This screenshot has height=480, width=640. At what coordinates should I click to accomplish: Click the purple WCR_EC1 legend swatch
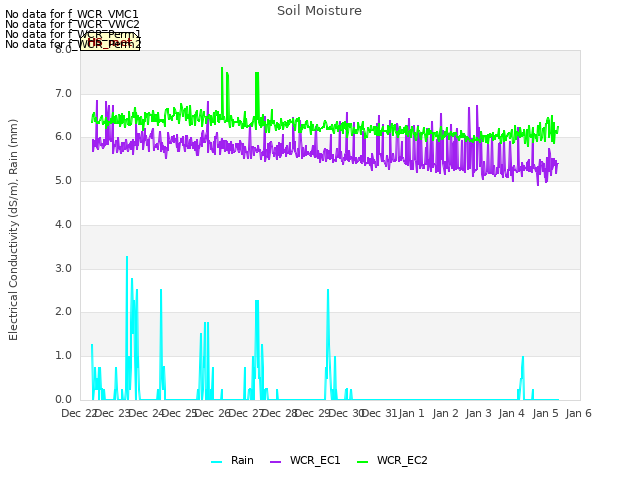(x=276, y=462)
